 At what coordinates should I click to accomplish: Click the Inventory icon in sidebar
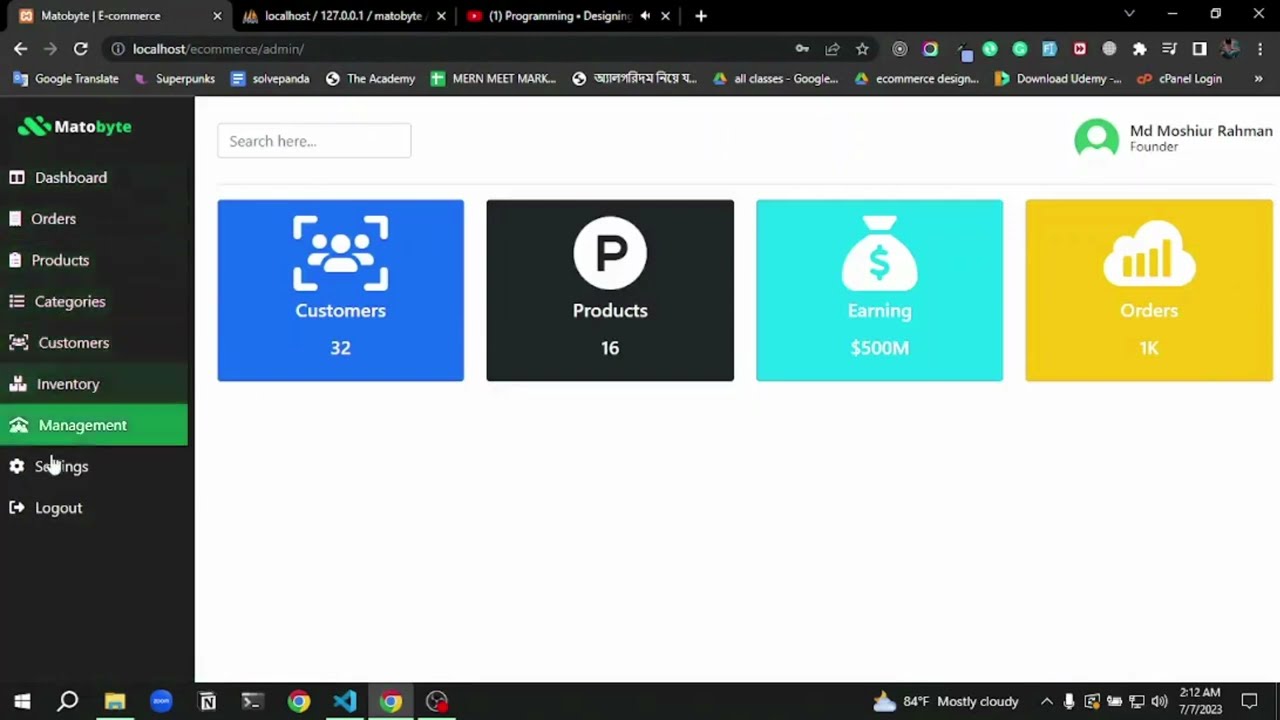pyautogui.click(x=18, y=384)
